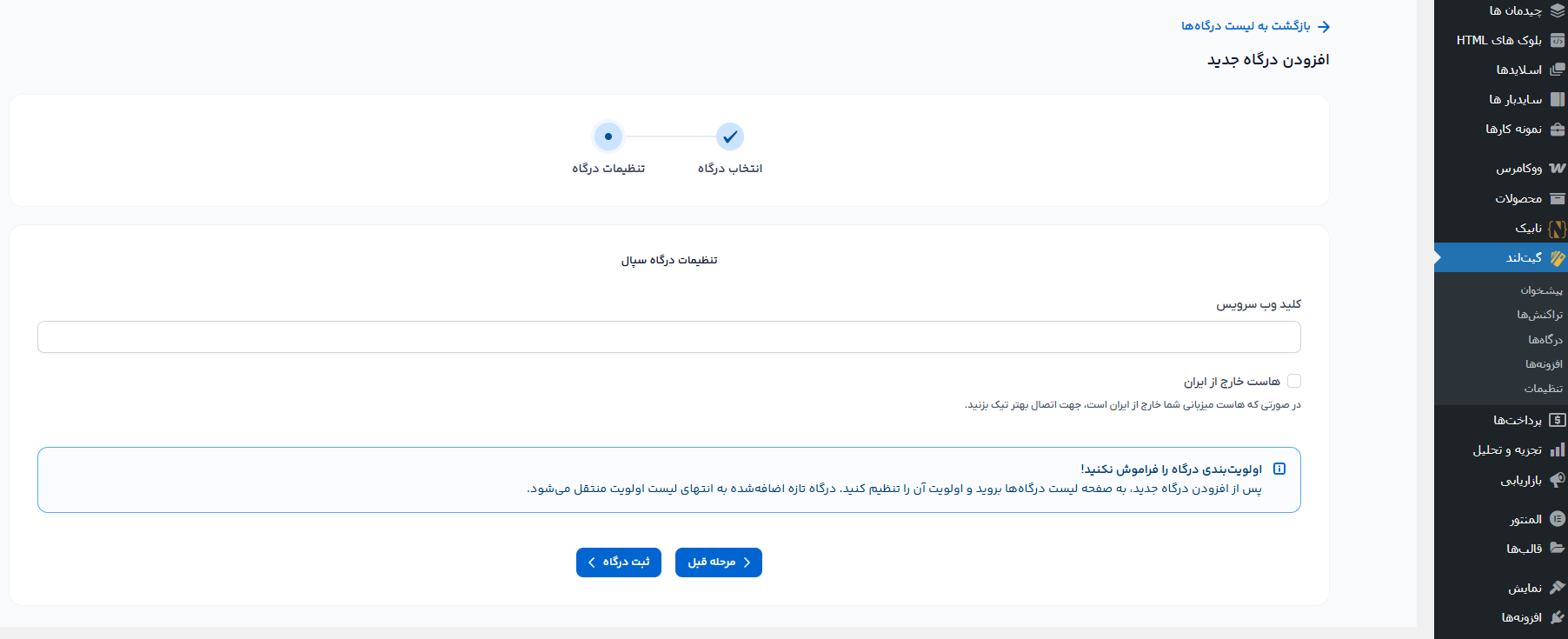Click بازگشت به لیست درگاه‌ها link

point(1246,26)
